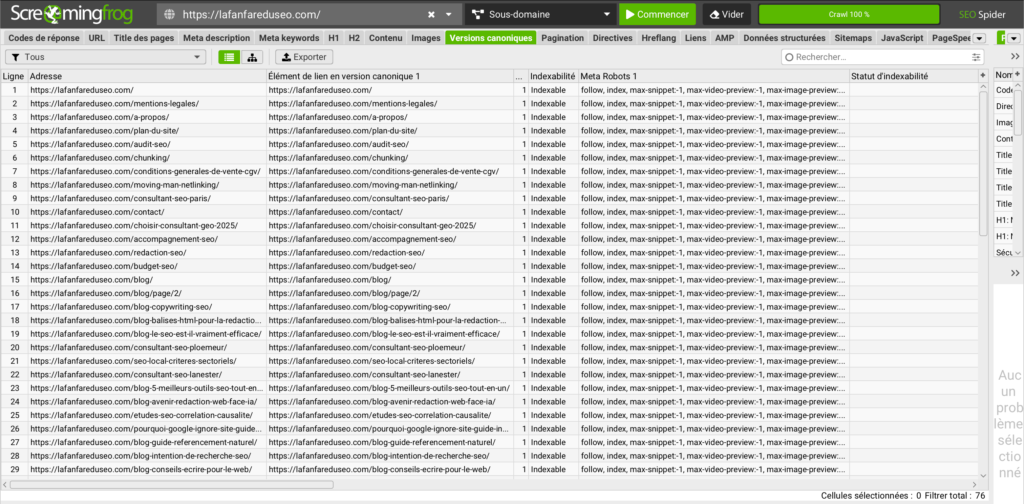Click the funnel filter icon

click(13, 58)
